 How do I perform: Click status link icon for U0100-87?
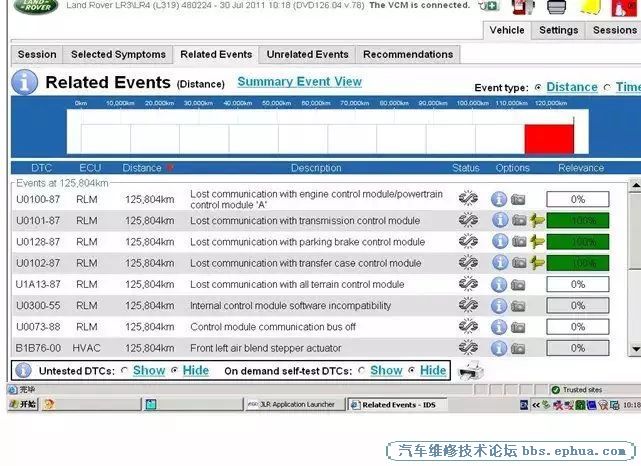[468, 199]
